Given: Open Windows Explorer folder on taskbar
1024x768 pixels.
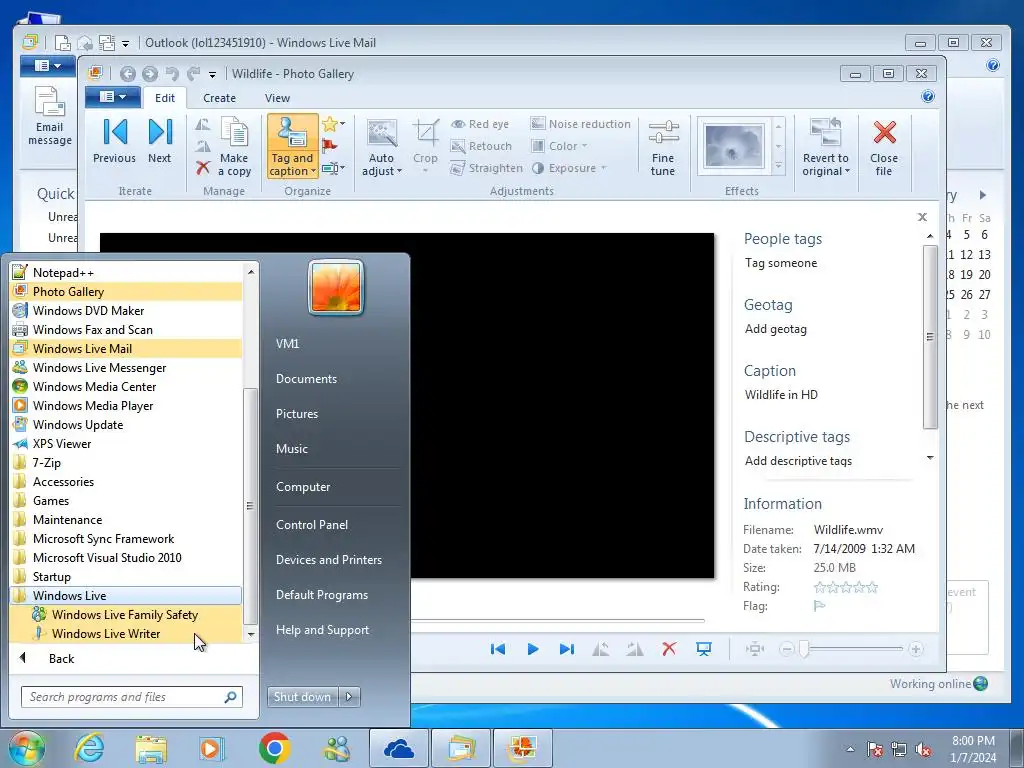Looking at the screenshot, I should [151, 748].
